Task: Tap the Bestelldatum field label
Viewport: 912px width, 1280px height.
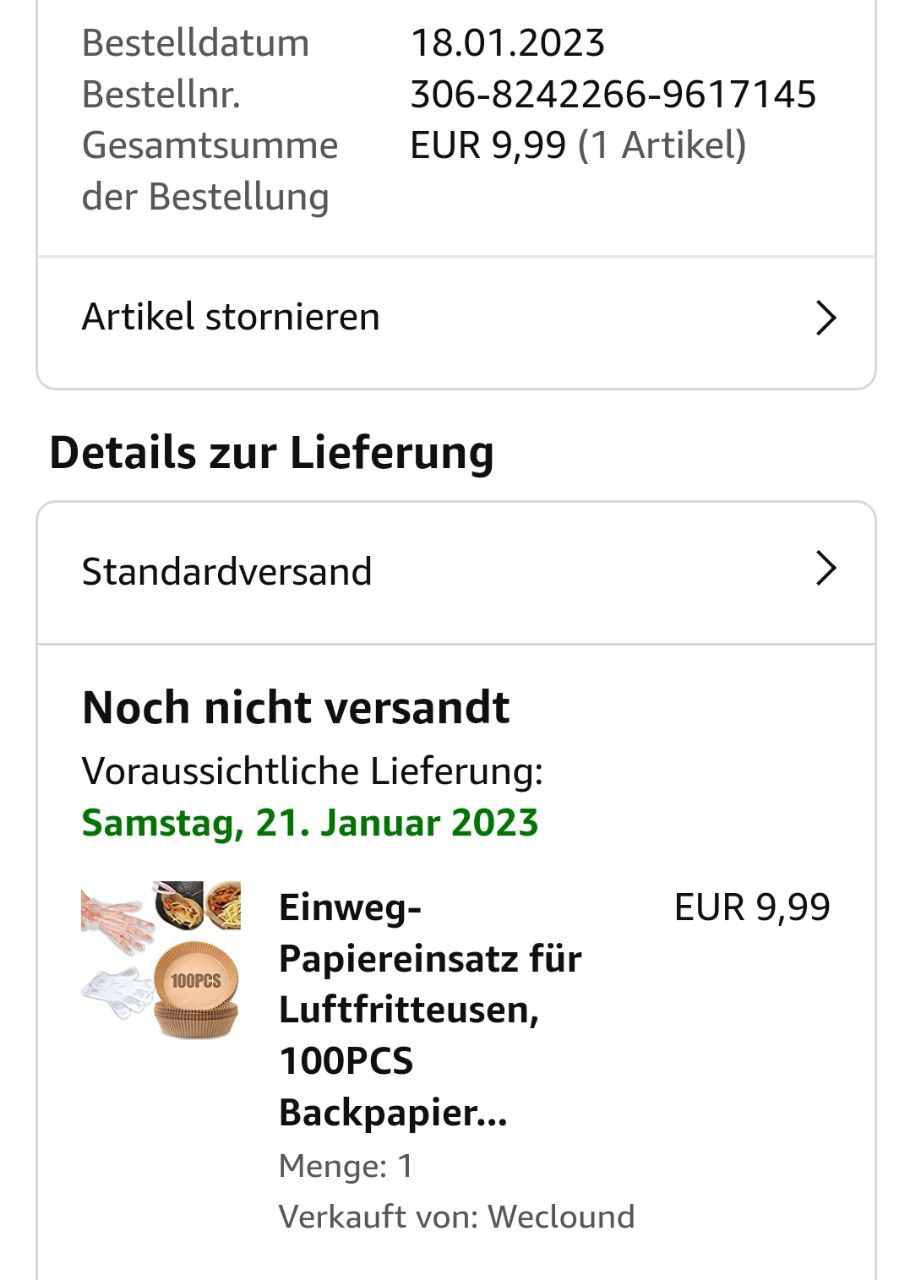Action: pyautogui.click(x=196, y=44)
